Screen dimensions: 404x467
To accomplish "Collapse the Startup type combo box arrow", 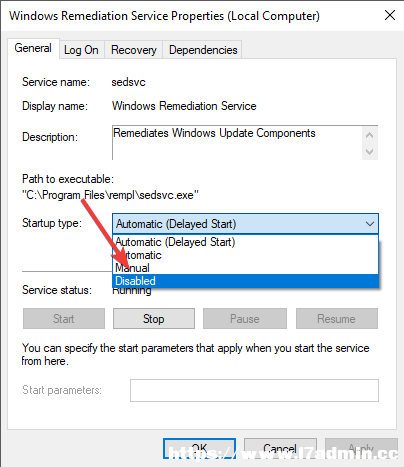I will click(x=370, y=224).
